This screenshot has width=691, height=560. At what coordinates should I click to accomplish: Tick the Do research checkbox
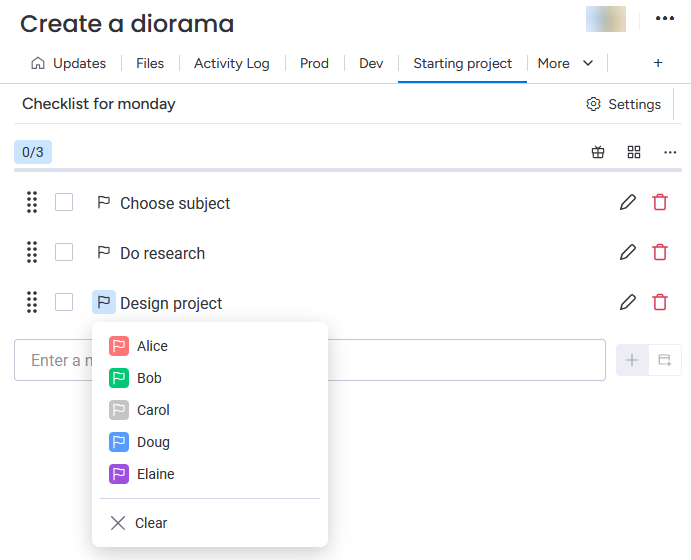[64, 253]
